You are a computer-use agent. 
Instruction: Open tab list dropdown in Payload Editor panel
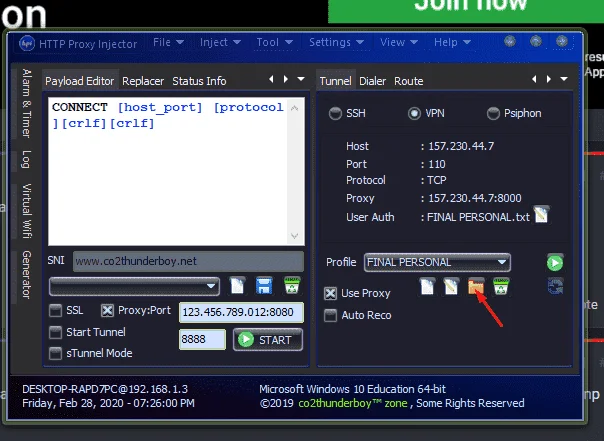301,79
